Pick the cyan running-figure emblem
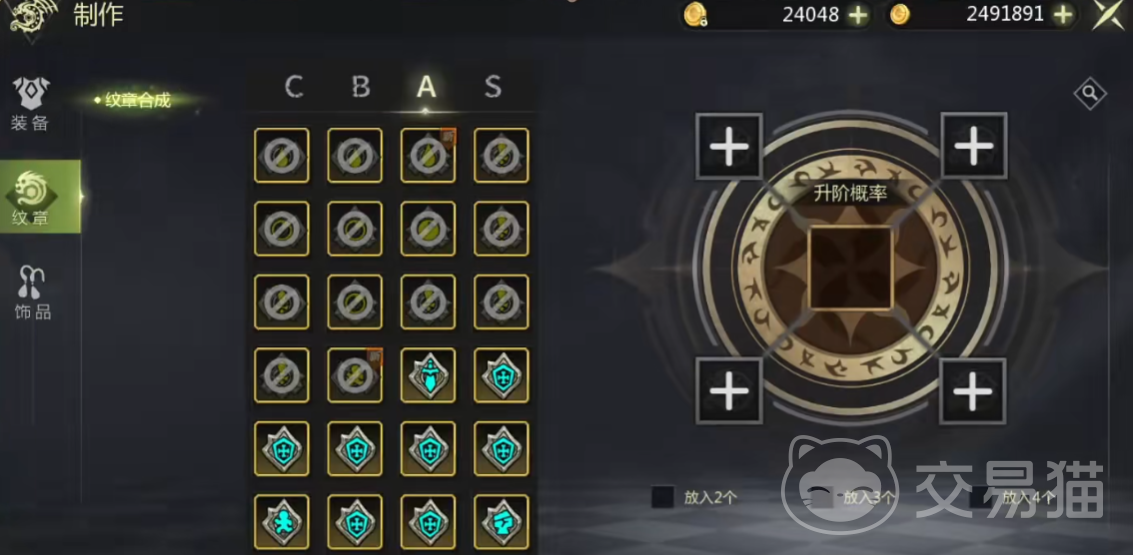This screenshot has height=555, width=1133. 282,522
